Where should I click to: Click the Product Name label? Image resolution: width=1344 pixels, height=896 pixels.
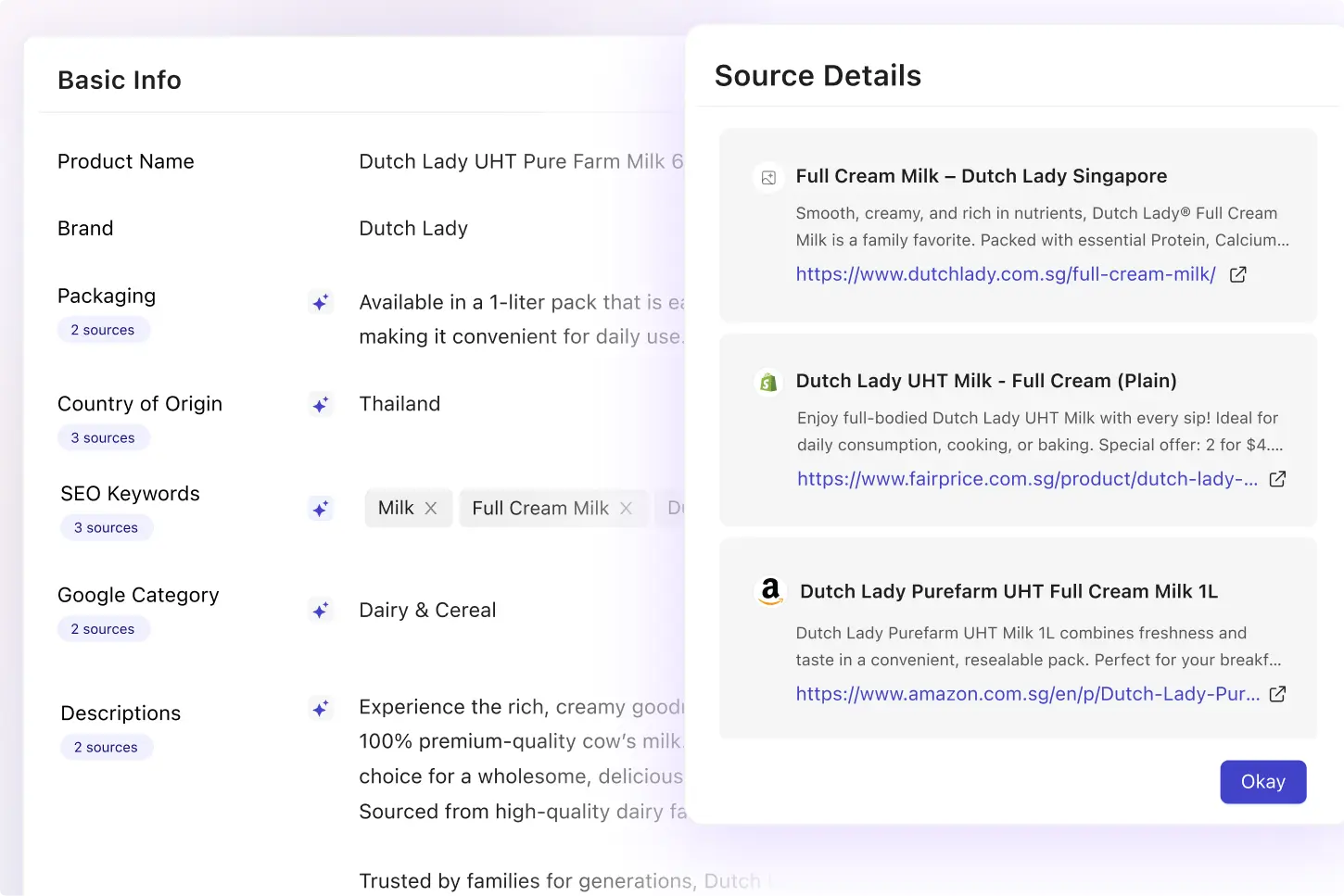pyautogui.click(x=126, y=161)
